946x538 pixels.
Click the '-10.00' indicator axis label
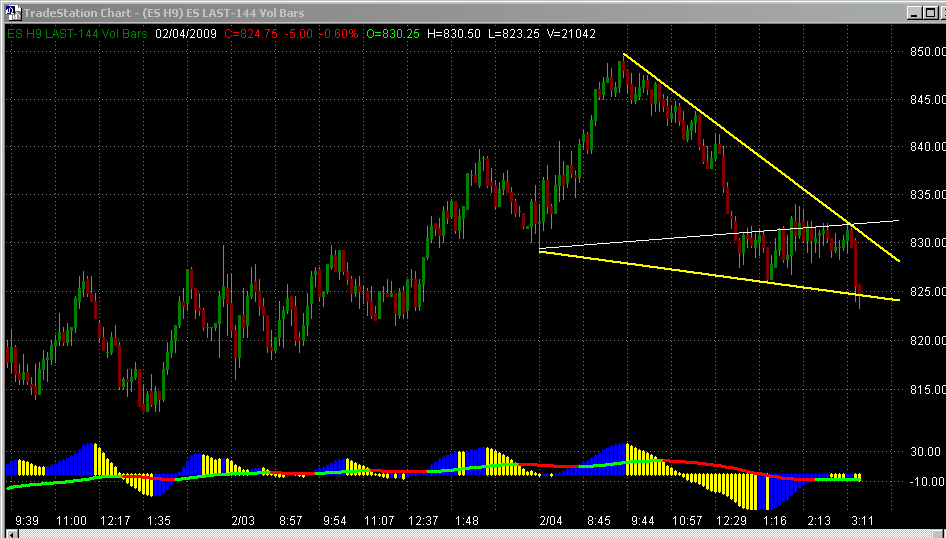click(925, 482)
